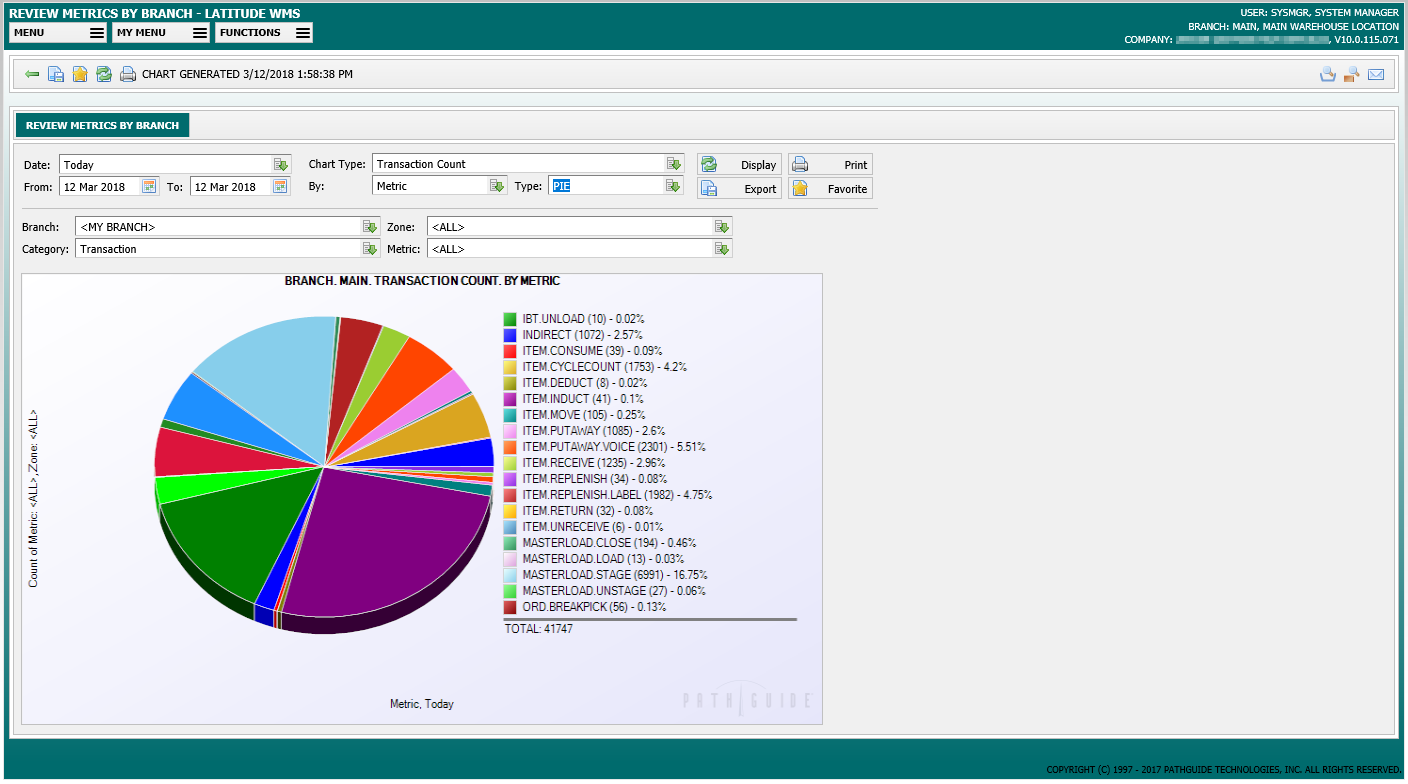
Task: Click the green refresh toolbar icon
Action: coord(104,74)
